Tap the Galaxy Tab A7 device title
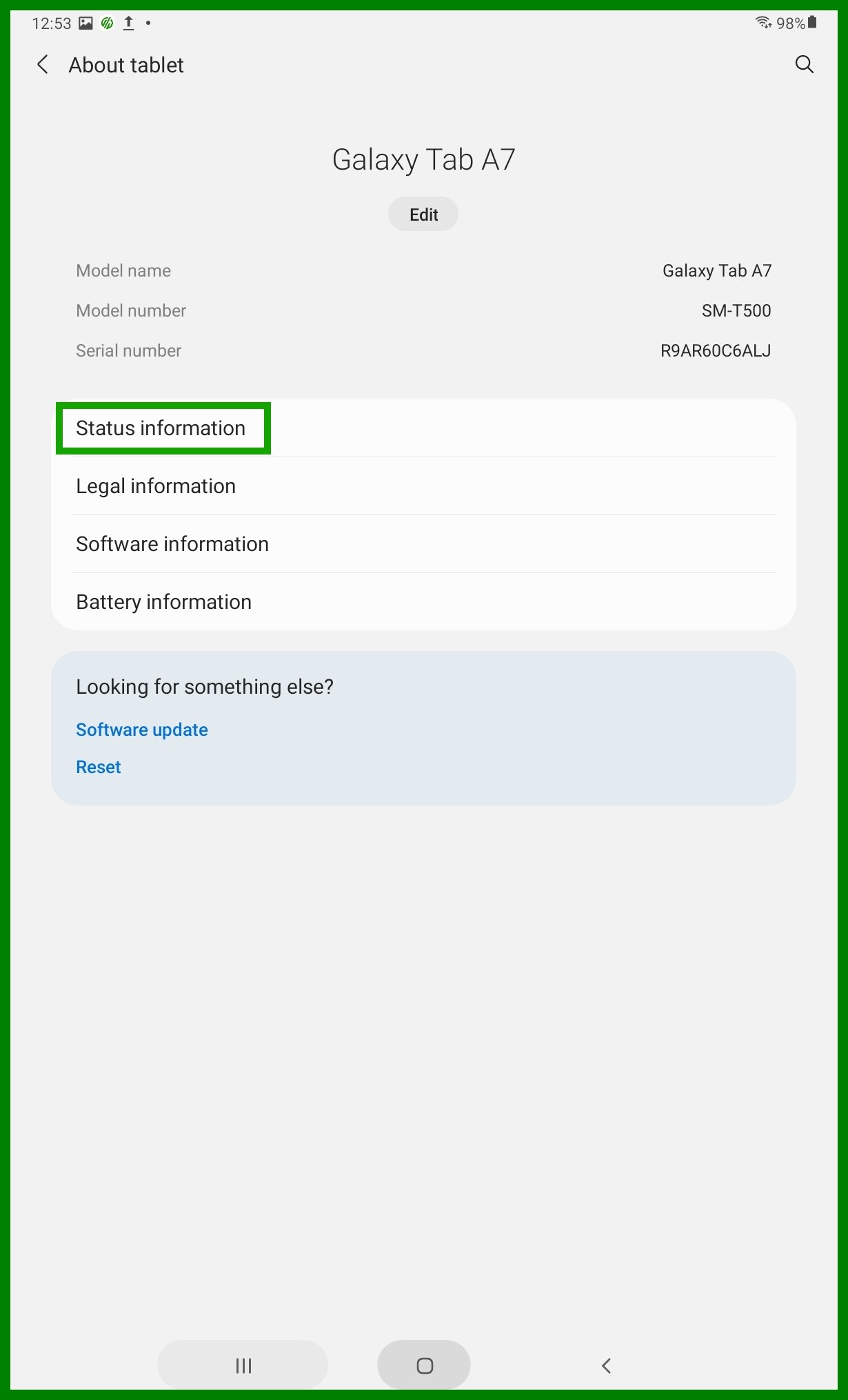 point(423,159)
